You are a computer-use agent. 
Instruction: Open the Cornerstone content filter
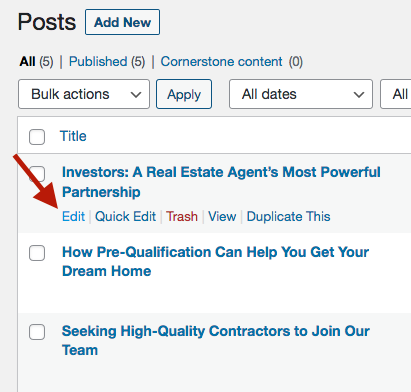tap(221, 62)
